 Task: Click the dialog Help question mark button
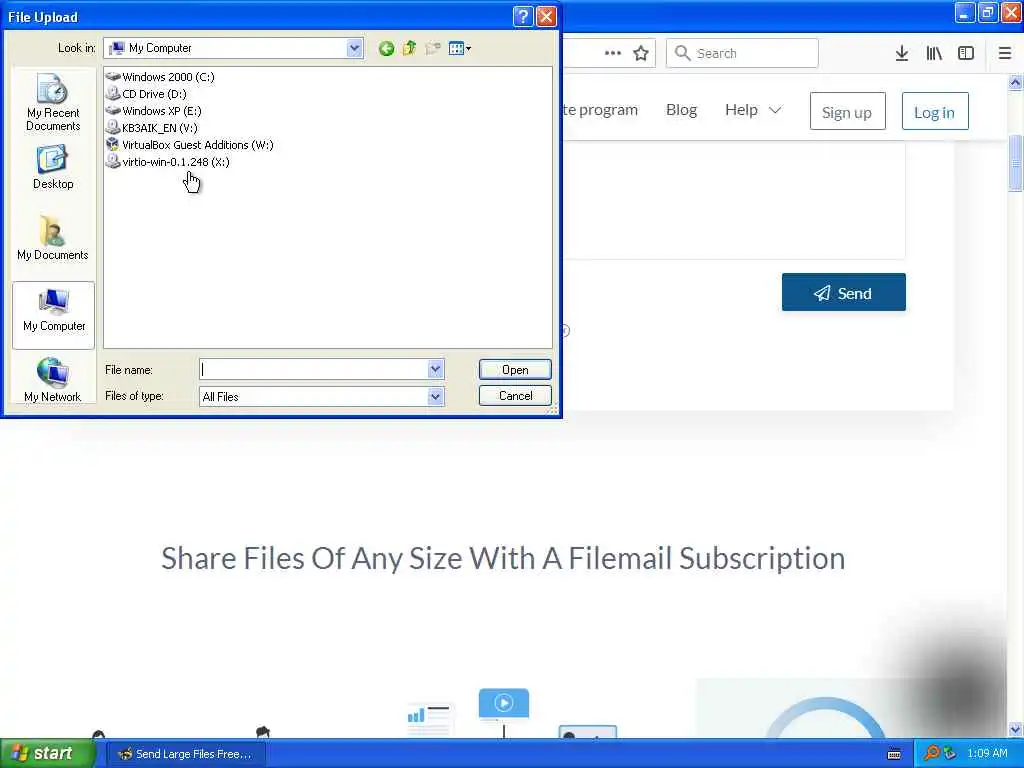click(x=523, y=16)
